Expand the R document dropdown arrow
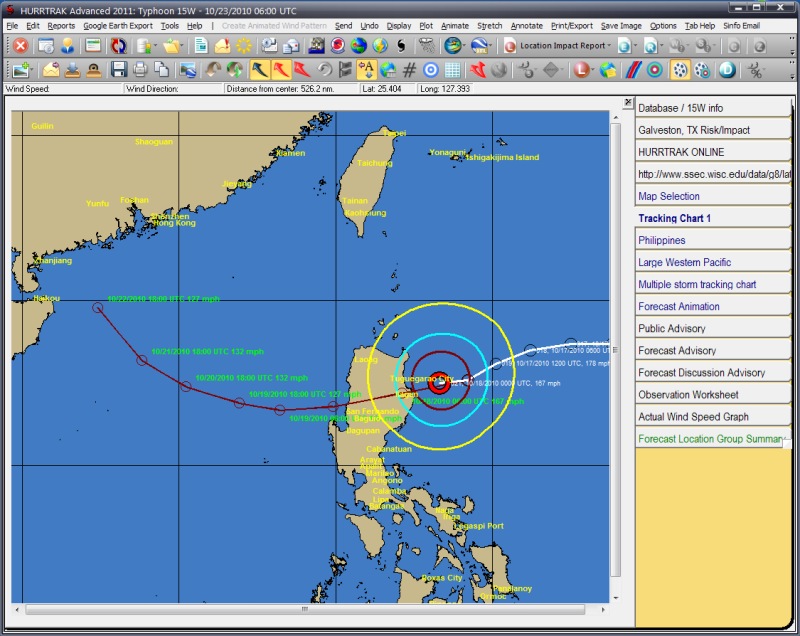This screenshot has width=800, height=636. [x=661, y=46]
